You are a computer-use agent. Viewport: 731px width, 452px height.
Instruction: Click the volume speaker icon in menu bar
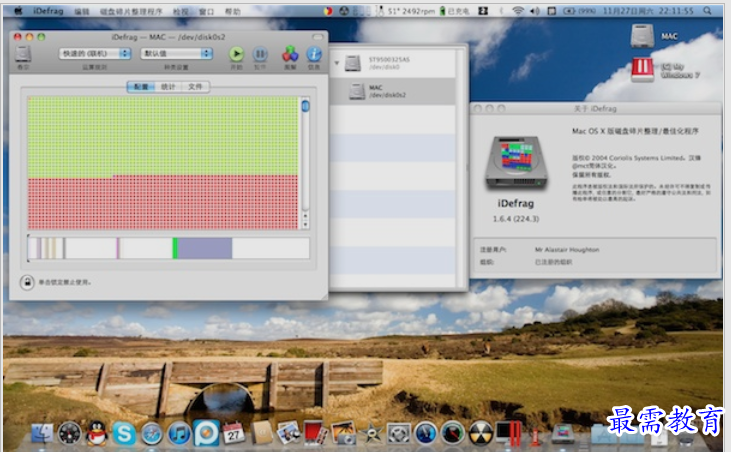[535, 10]
